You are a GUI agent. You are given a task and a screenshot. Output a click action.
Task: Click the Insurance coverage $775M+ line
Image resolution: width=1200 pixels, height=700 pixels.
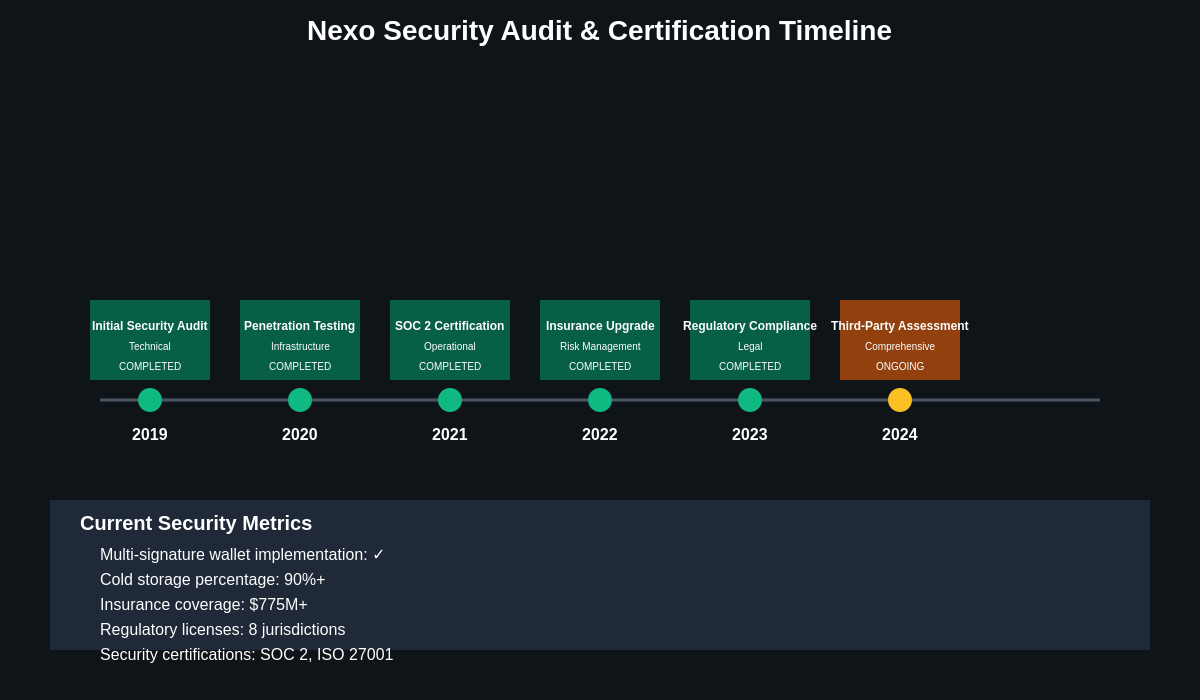(x=204, y=605)
